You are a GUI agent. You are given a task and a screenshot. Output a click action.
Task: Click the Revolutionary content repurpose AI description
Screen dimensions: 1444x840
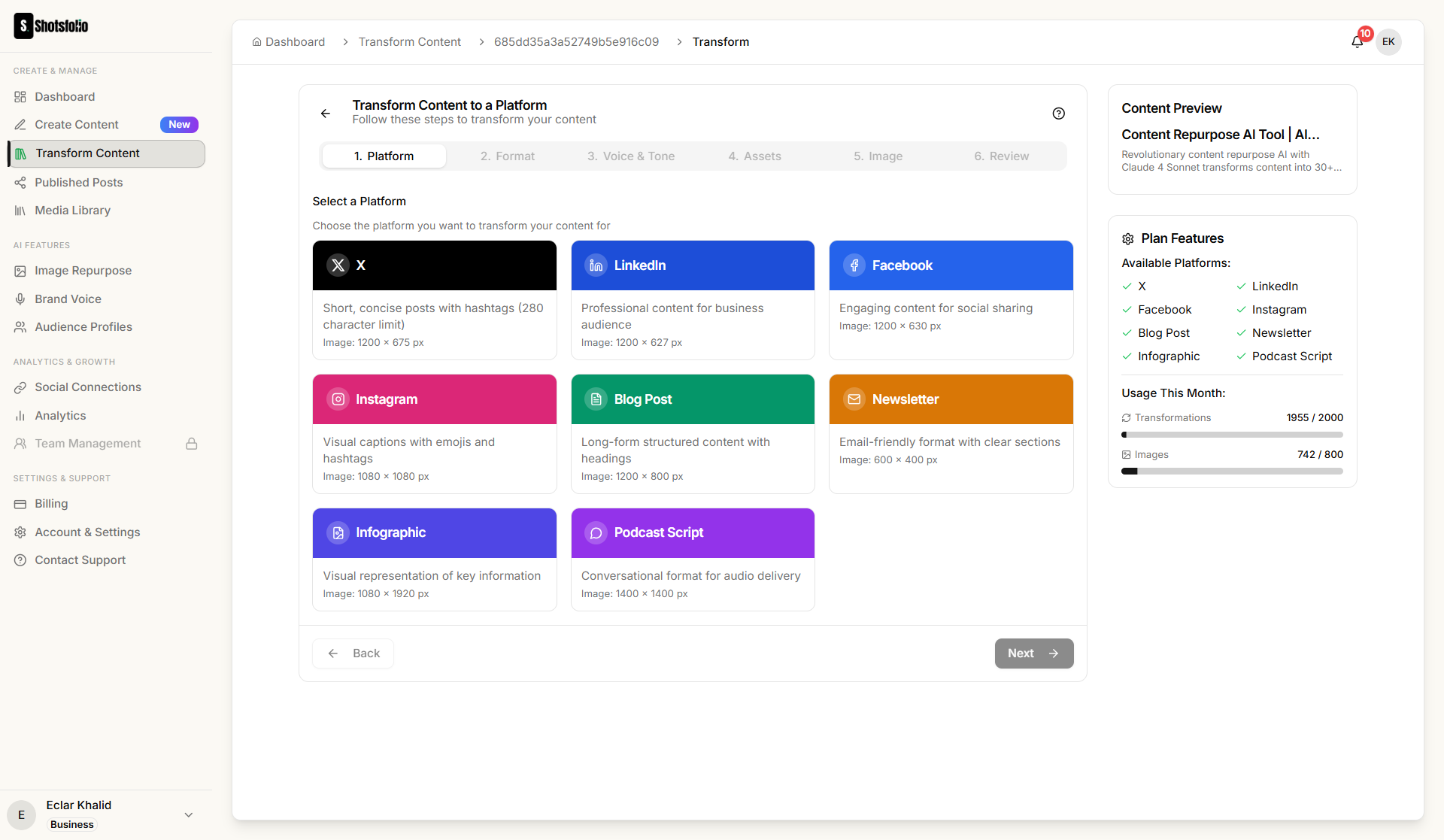[1232, 161]
